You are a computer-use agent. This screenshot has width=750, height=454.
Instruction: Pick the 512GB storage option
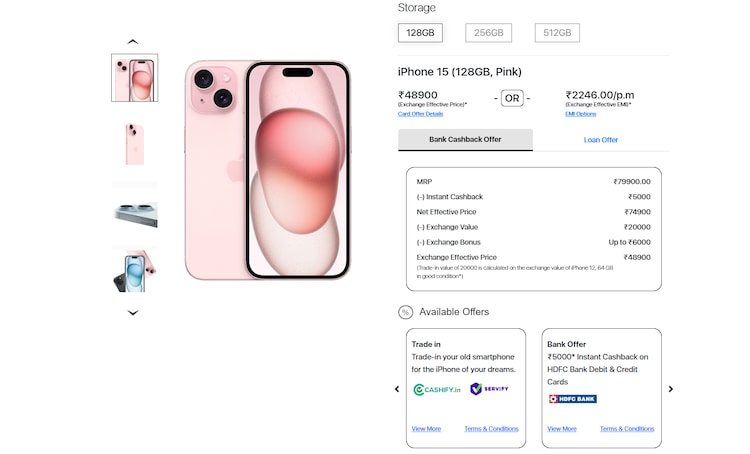click(x=557, y=33)
